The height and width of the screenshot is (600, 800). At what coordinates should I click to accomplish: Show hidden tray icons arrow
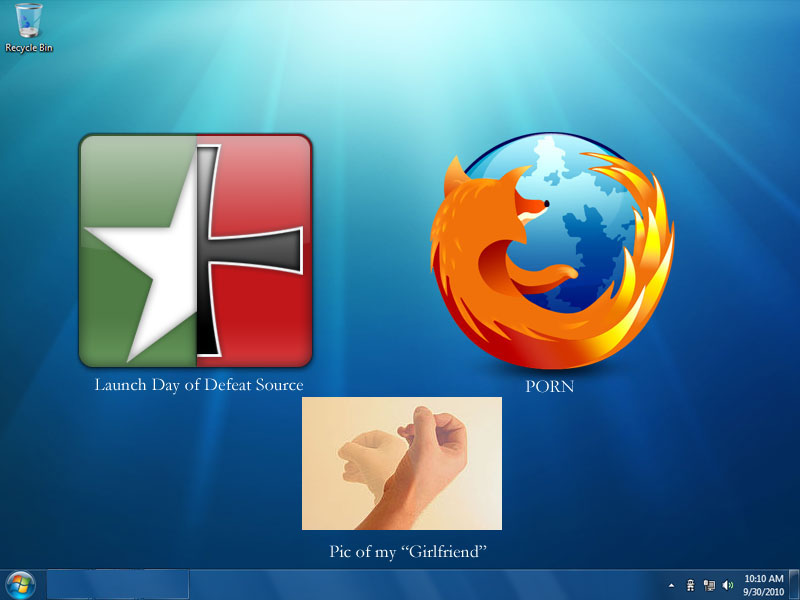(x=671, y=585)
